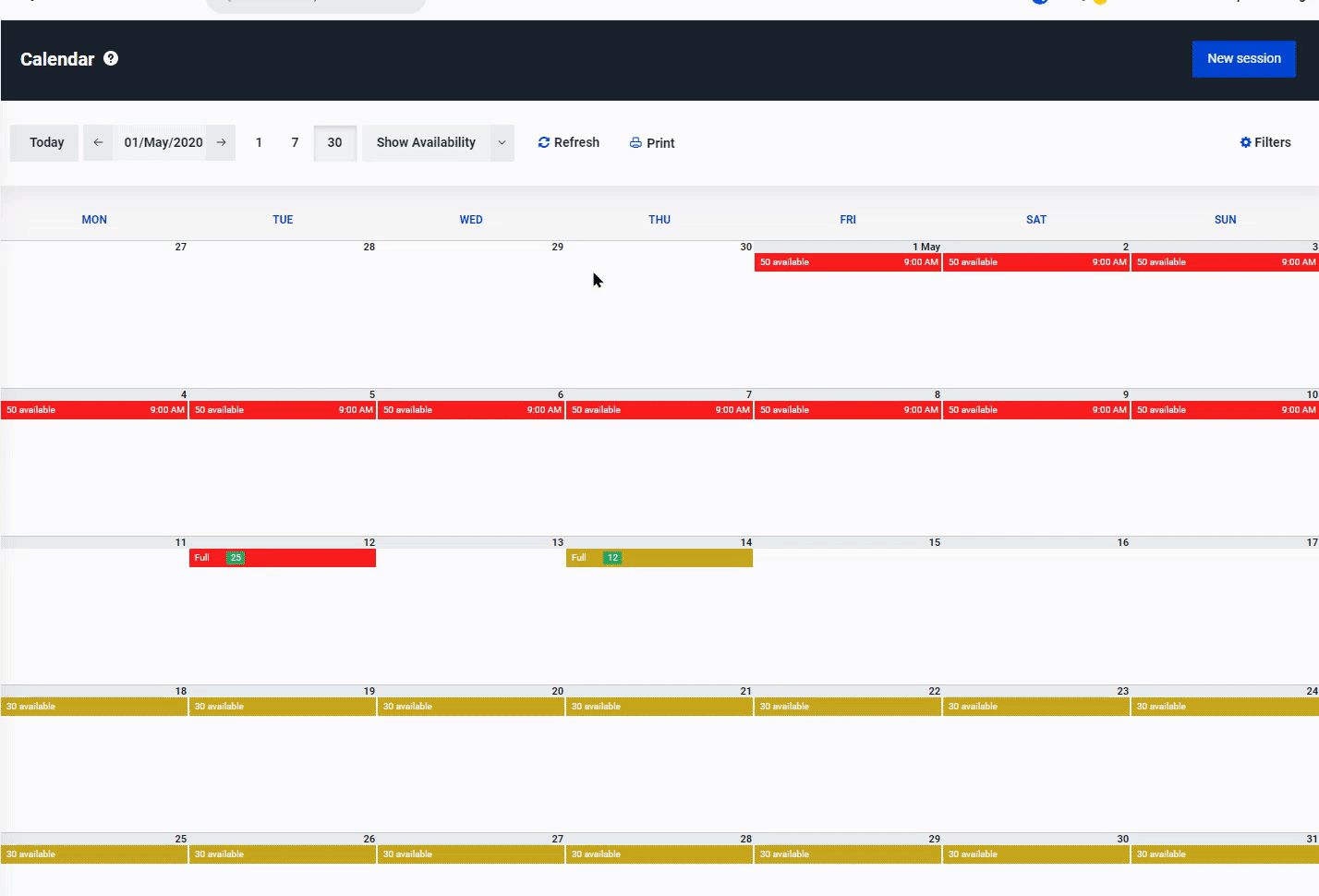Expand the Show Availability dropdown arrow

pos(502,142)
